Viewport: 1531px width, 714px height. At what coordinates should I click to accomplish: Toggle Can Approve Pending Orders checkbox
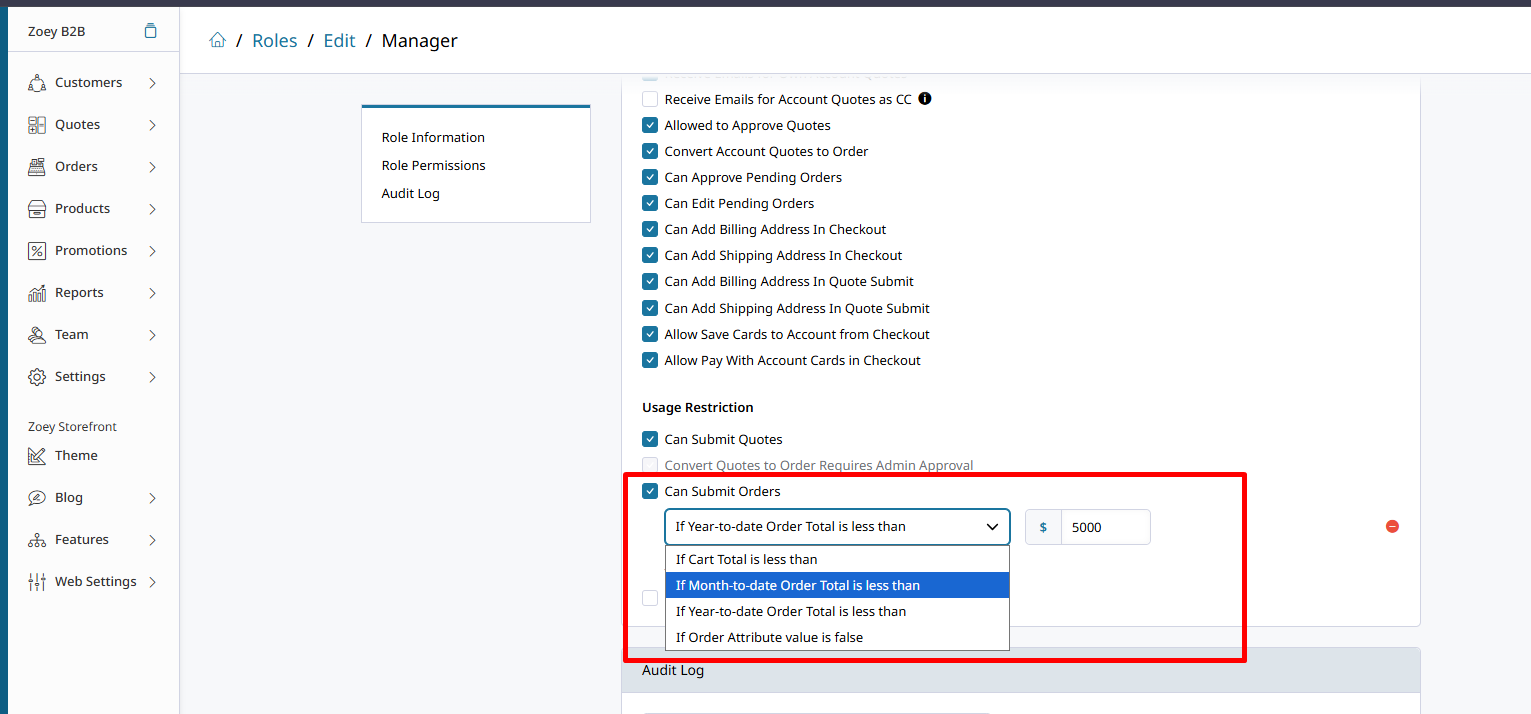click(650, 177)
